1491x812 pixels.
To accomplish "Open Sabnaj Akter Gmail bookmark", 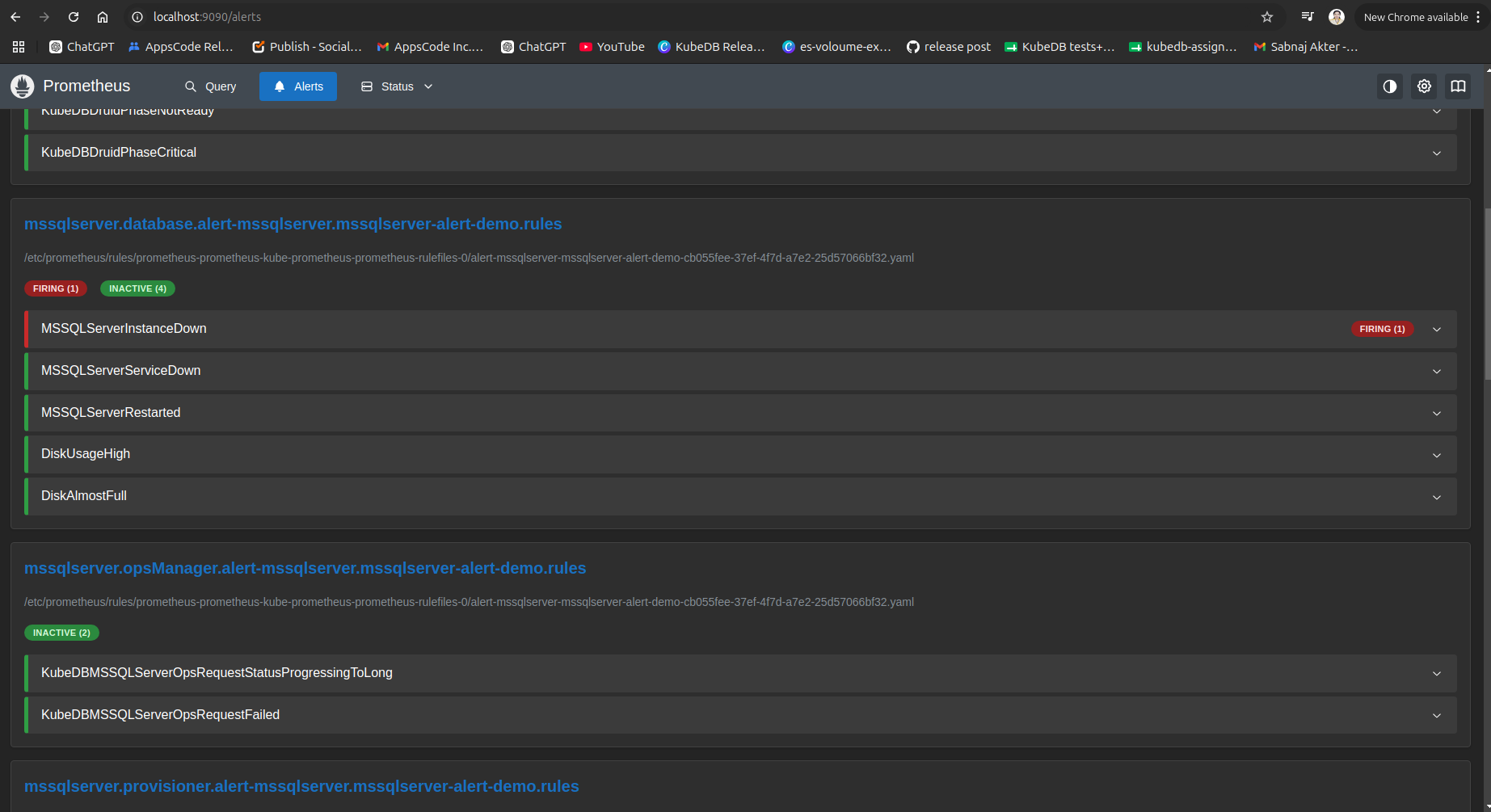I will tap(1305, 47).
